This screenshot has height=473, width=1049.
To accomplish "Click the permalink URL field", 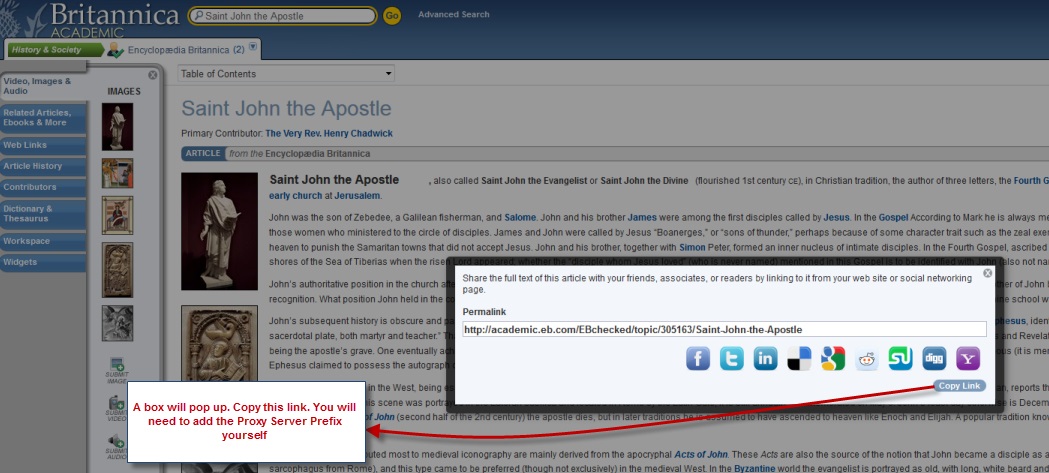I will point(724,329).
